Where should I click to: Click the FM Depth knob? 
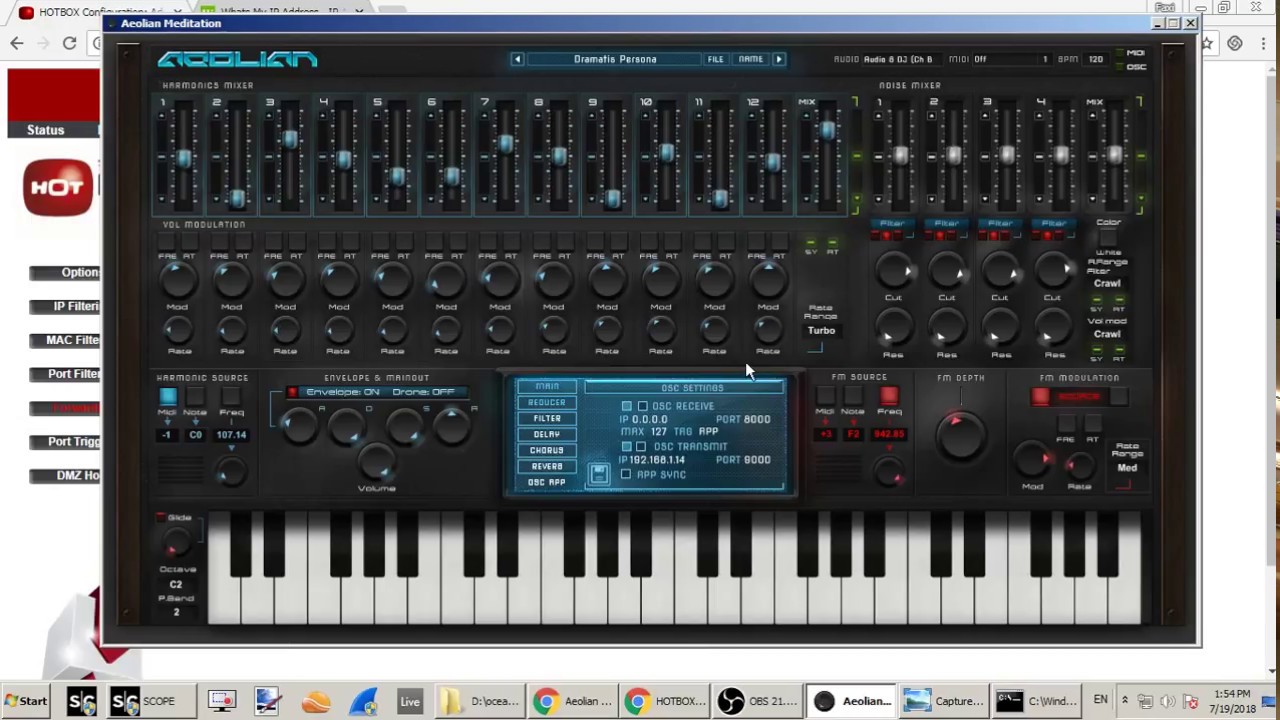tap(960, 436)
